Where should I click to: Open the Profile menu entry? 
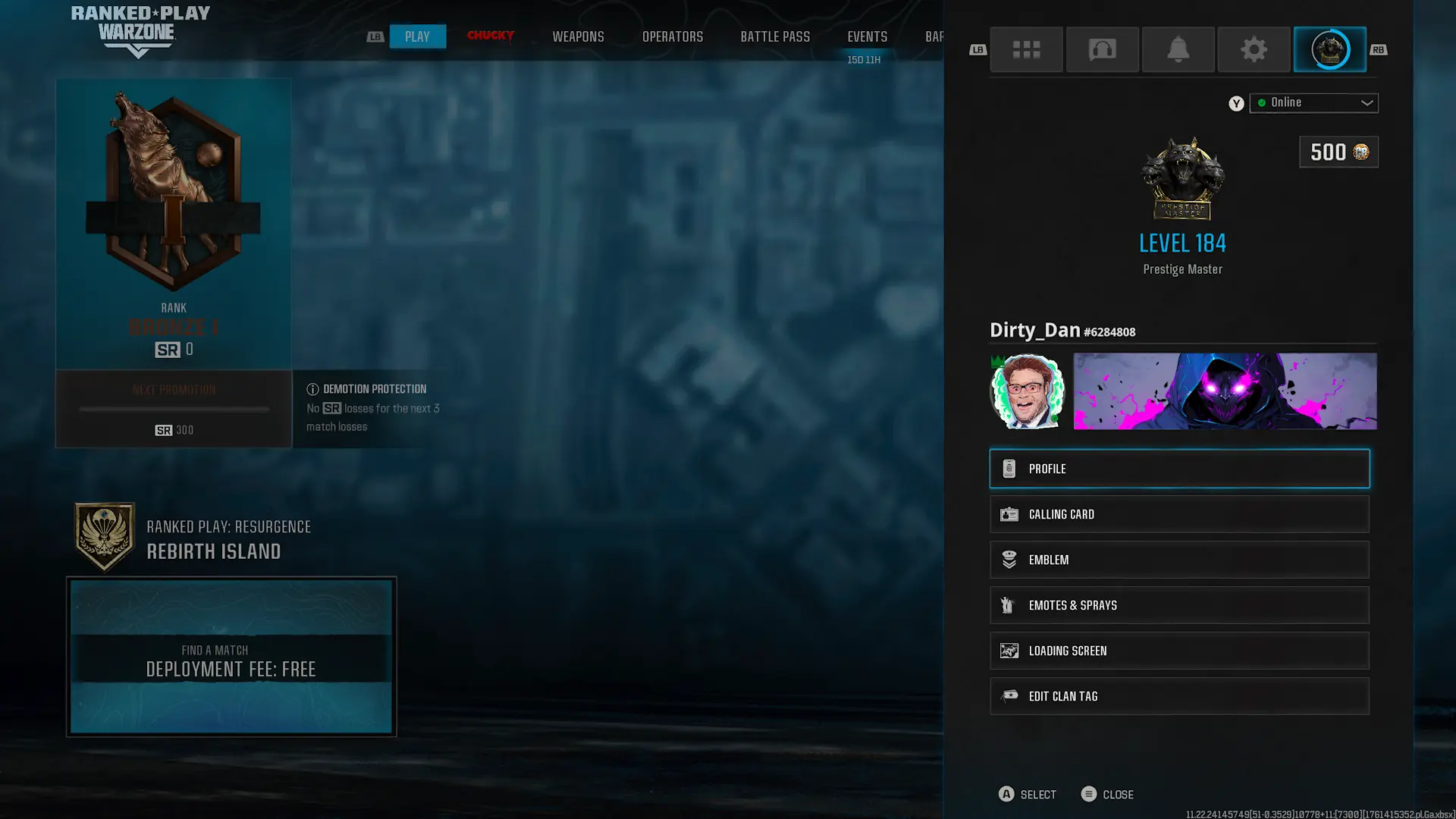(1179, 469)
